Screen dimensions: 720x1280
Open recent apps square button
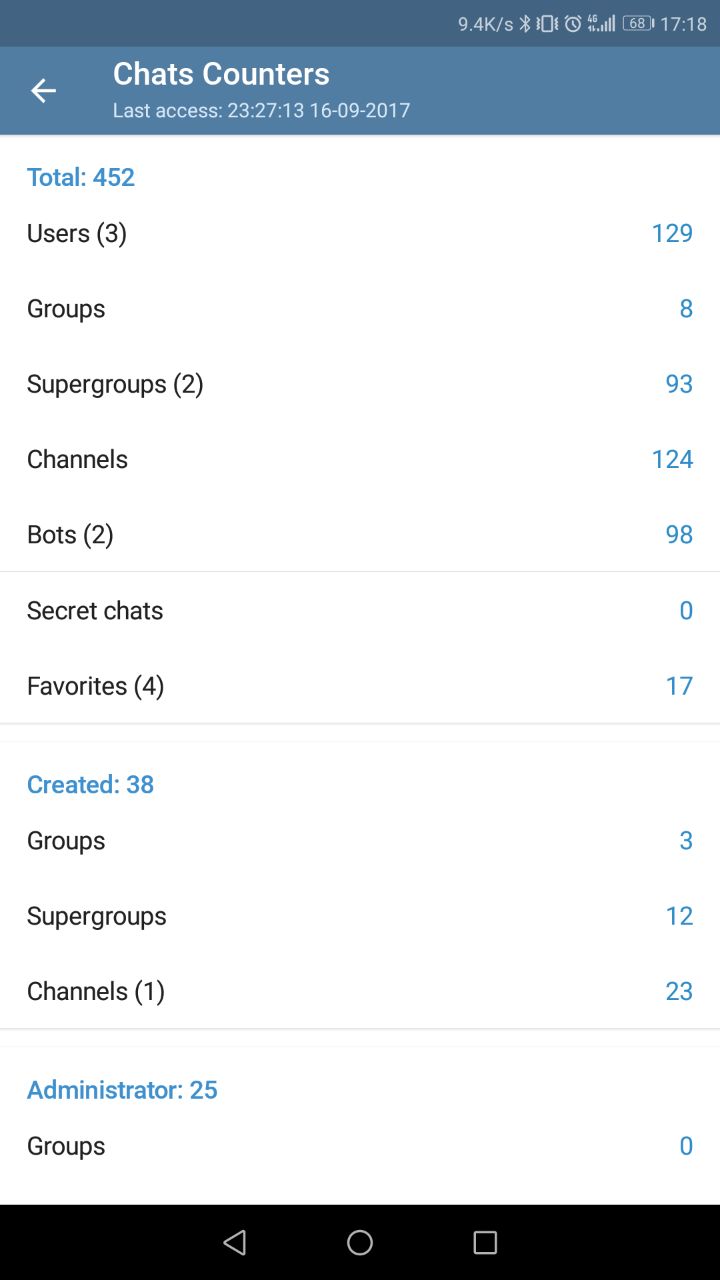coord(485,1242)
